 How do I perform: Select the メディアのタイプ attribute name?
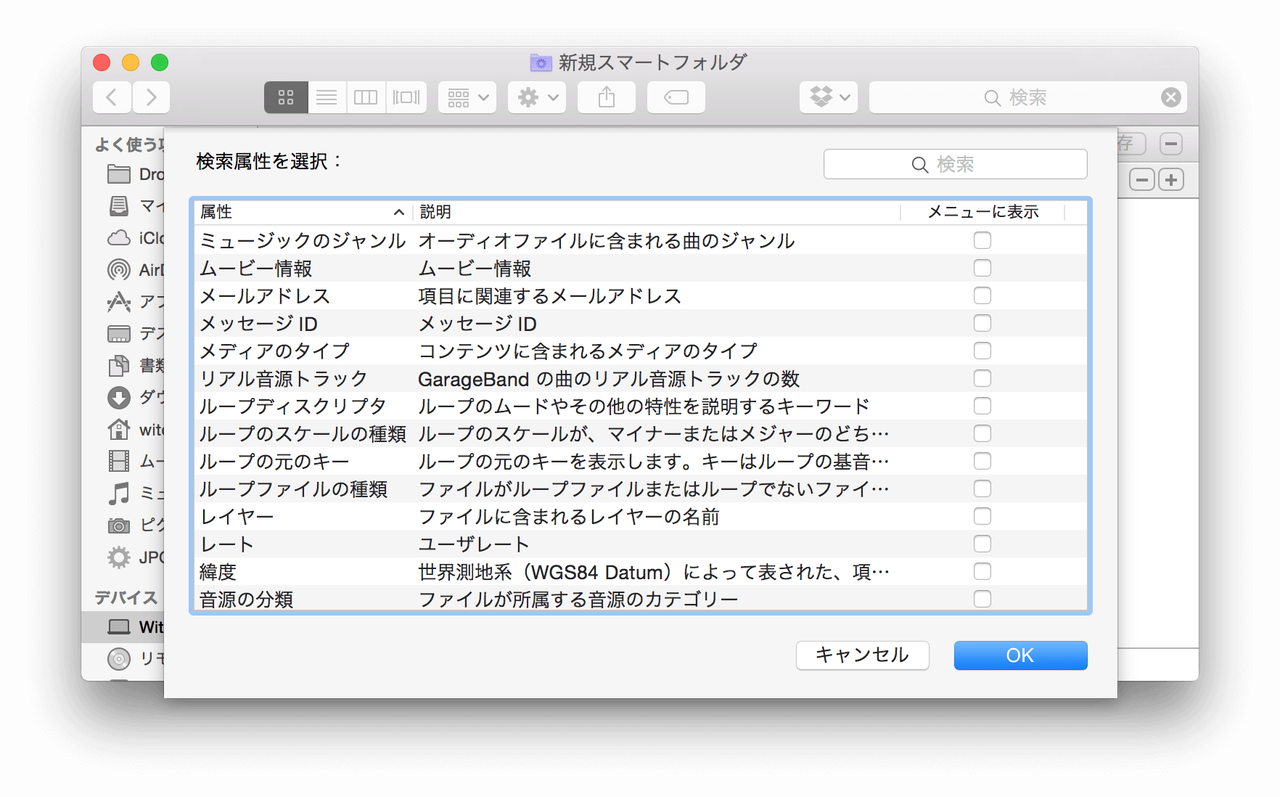coord(275,351)
